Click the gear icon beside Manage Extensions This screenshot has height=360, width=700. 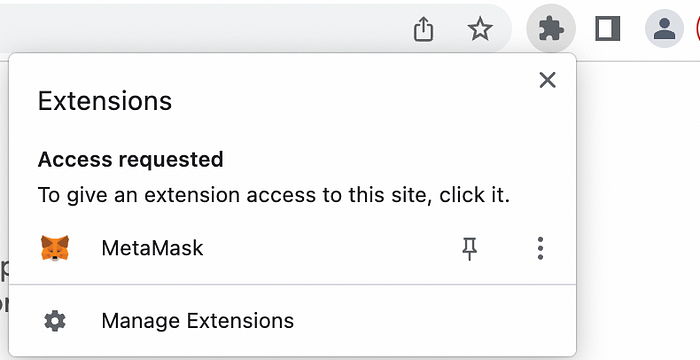click(55, 321)
